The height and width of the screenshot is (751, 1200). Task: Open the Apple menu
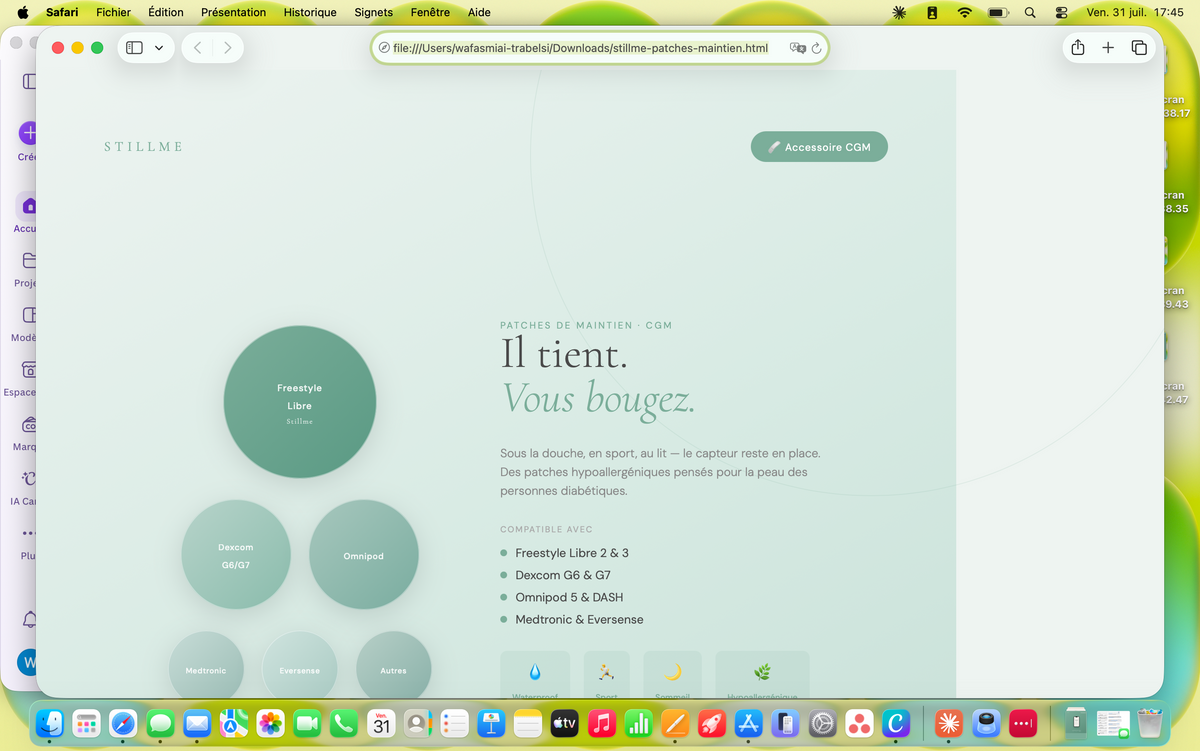point(23,13)
